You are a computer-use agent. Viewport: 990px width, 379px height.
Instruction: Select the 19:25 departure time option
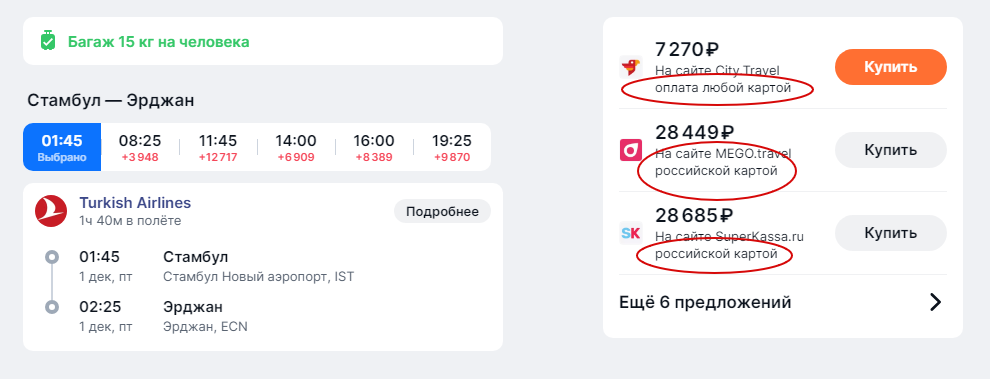[451, 147]
